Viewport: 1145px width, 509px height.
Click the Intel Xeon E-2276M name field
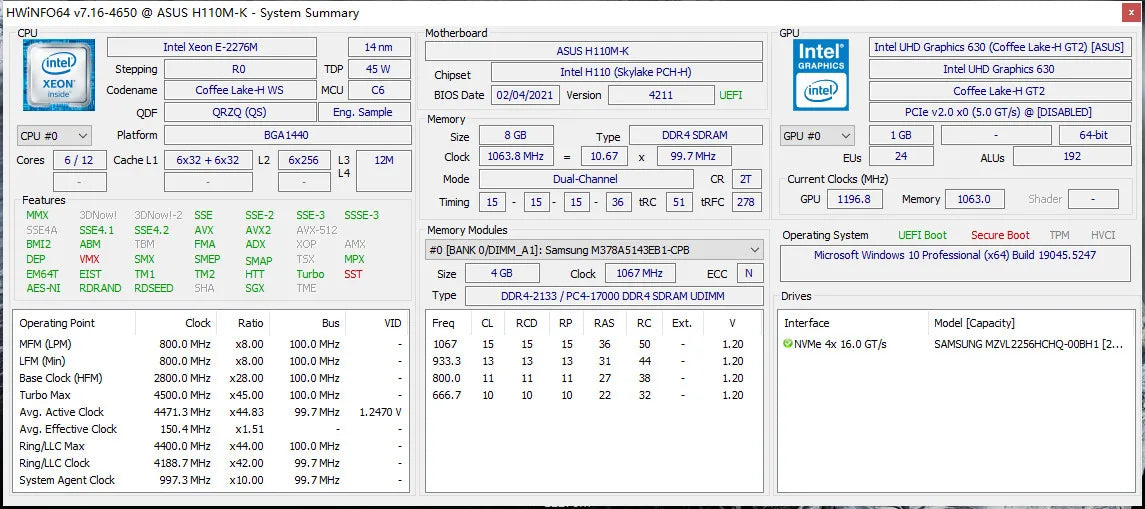(212, 47)
